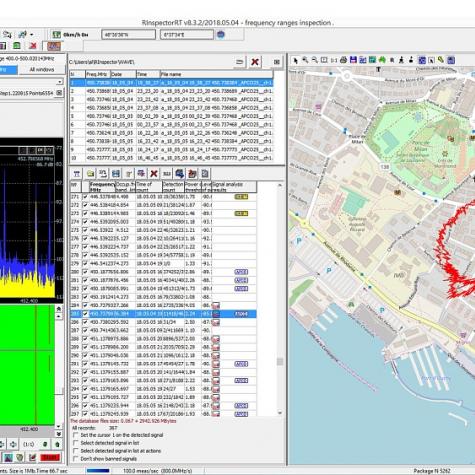Open the spectrum view icon in top-left toolbar
The image size is (475, 475).
[x=53, y=46]
